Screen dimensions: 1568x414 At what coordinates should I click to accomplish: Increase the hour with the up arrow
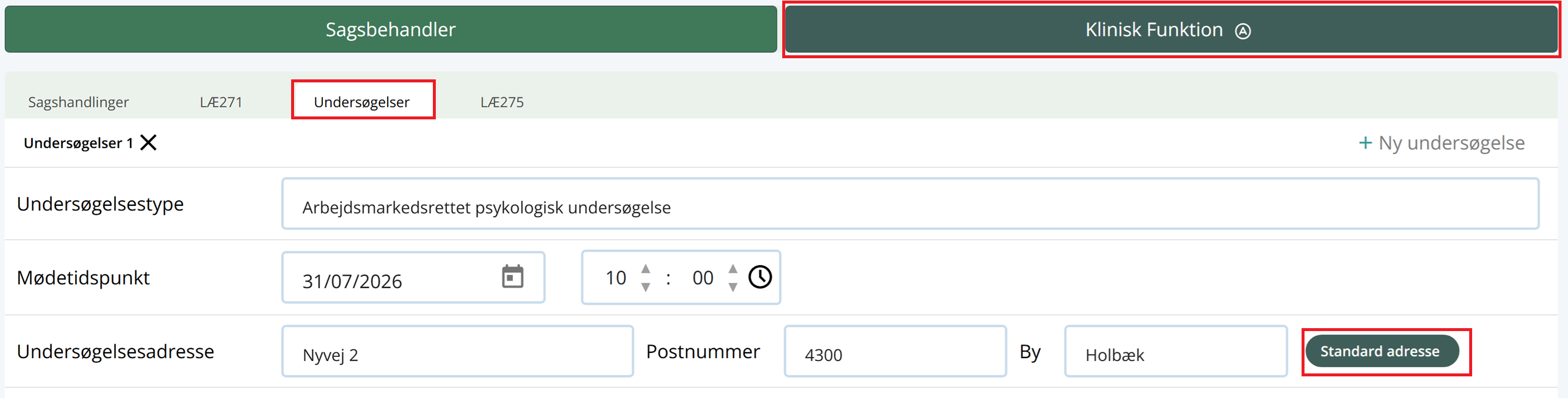(646, 269)
